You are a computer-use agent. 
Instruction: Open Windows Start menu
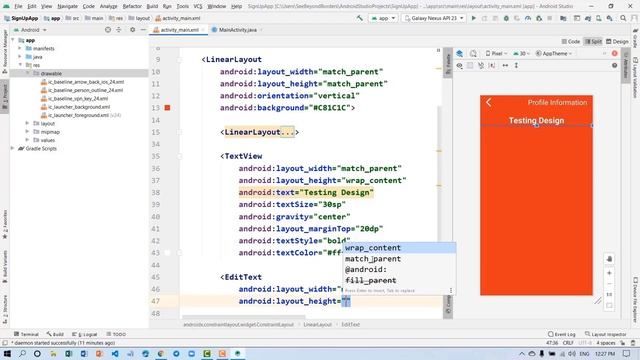click(7, 353)
